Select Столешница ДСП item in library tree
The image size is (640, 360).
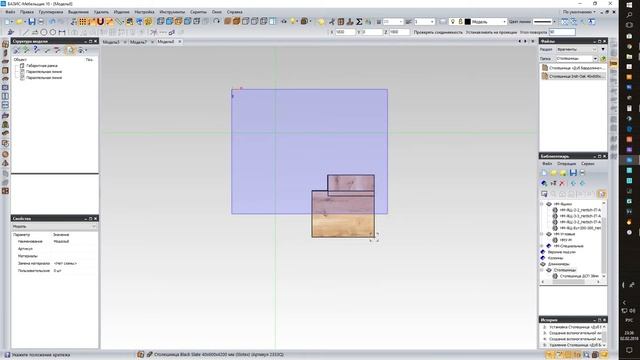(579, 276)
